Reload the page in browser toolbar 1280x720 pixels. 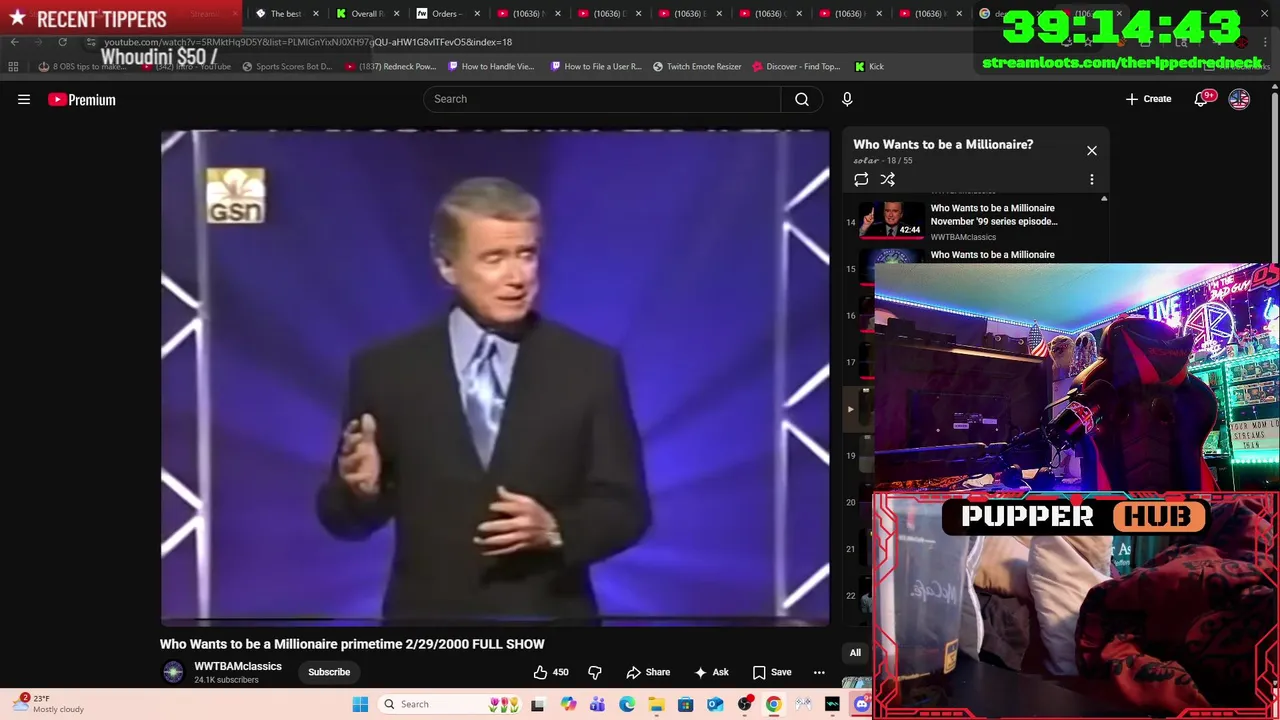point(62,42)
